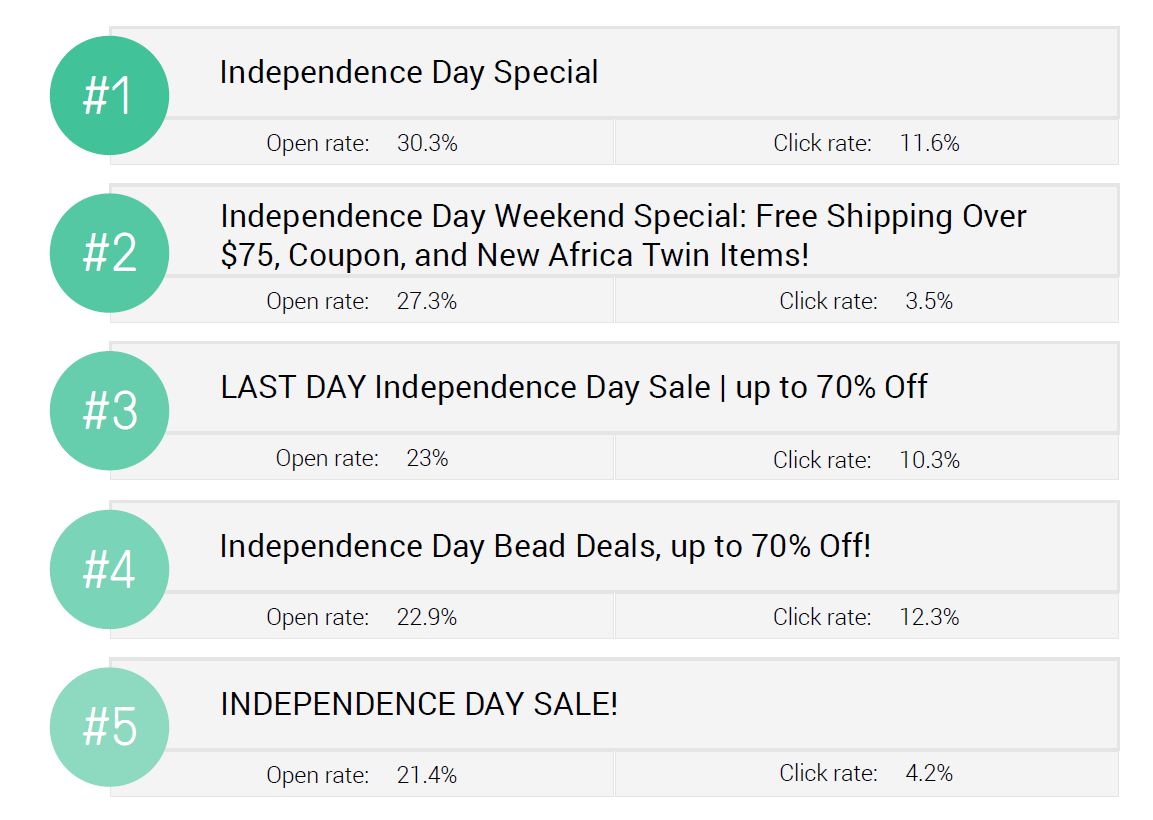Image resolution: width=1153 pixels, height=820 pixels.
Task: Open the INDEPENDENCE DAY SALE! subject line
Action: (x=419, y=705)
